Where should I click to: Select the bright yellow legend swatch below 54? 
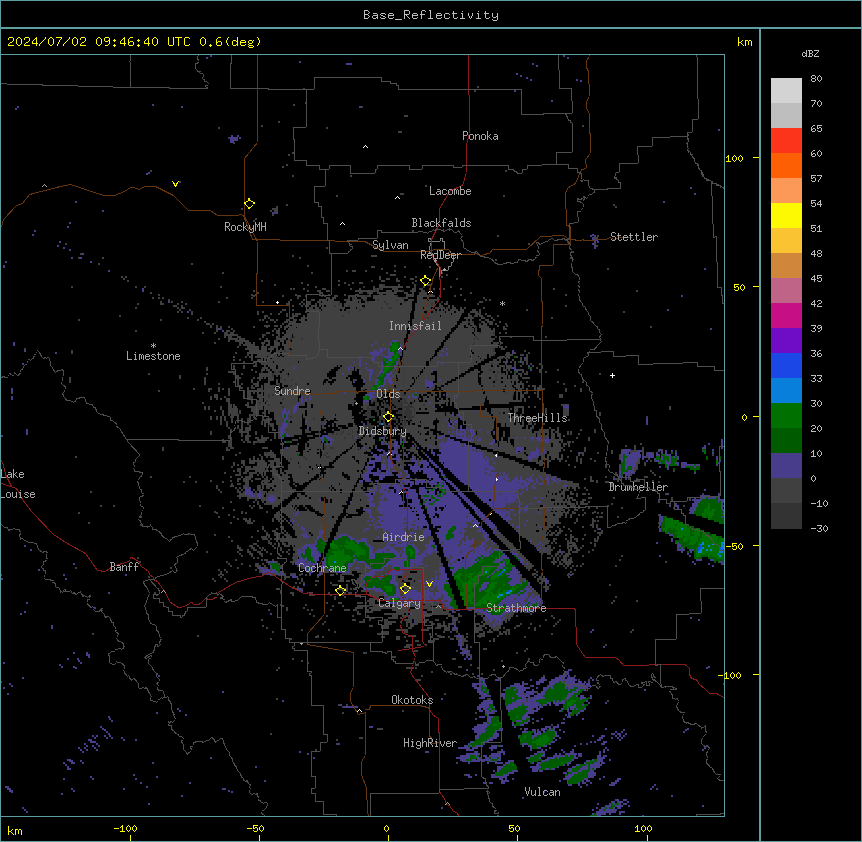pyautogui.click(x=786, y=215)
